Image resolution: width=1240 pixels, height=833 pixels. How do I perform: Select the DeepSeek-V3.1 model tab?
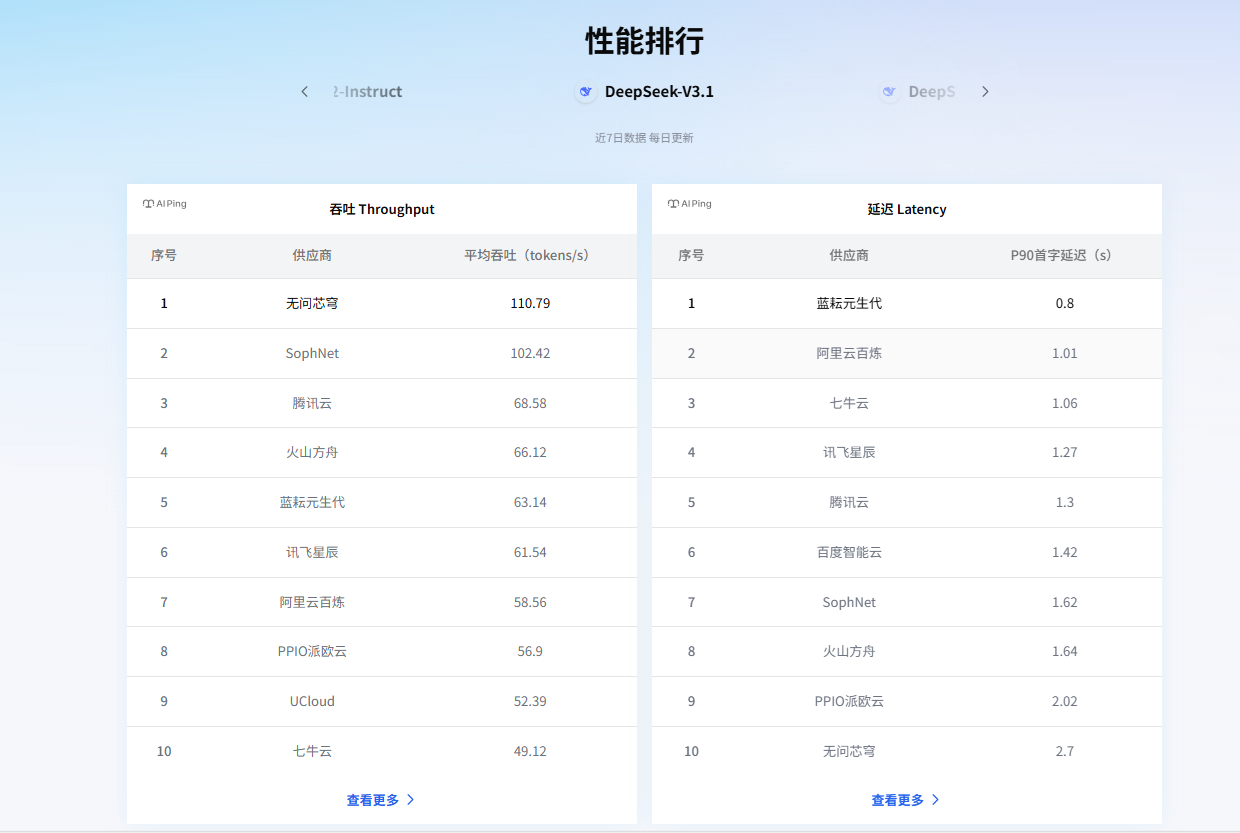[x=659, y=92]
